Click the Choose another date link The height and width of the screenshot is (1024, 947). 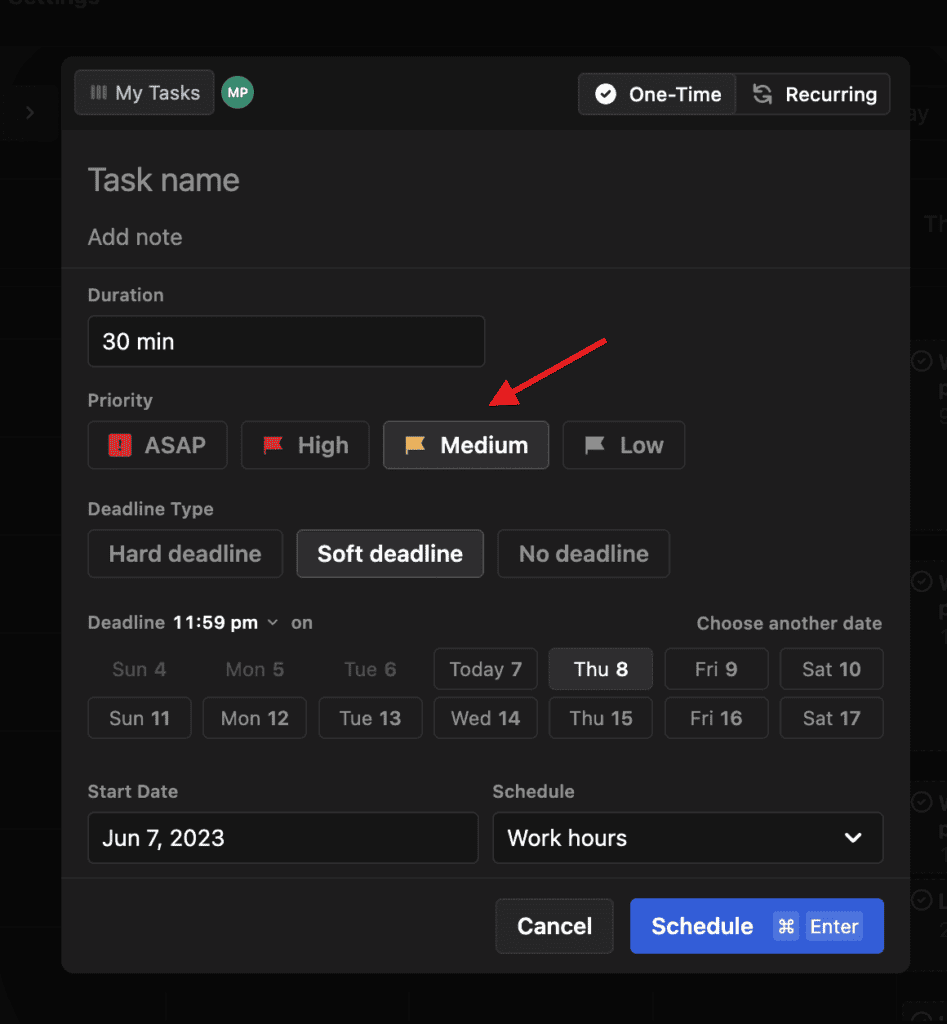point(789,623)
